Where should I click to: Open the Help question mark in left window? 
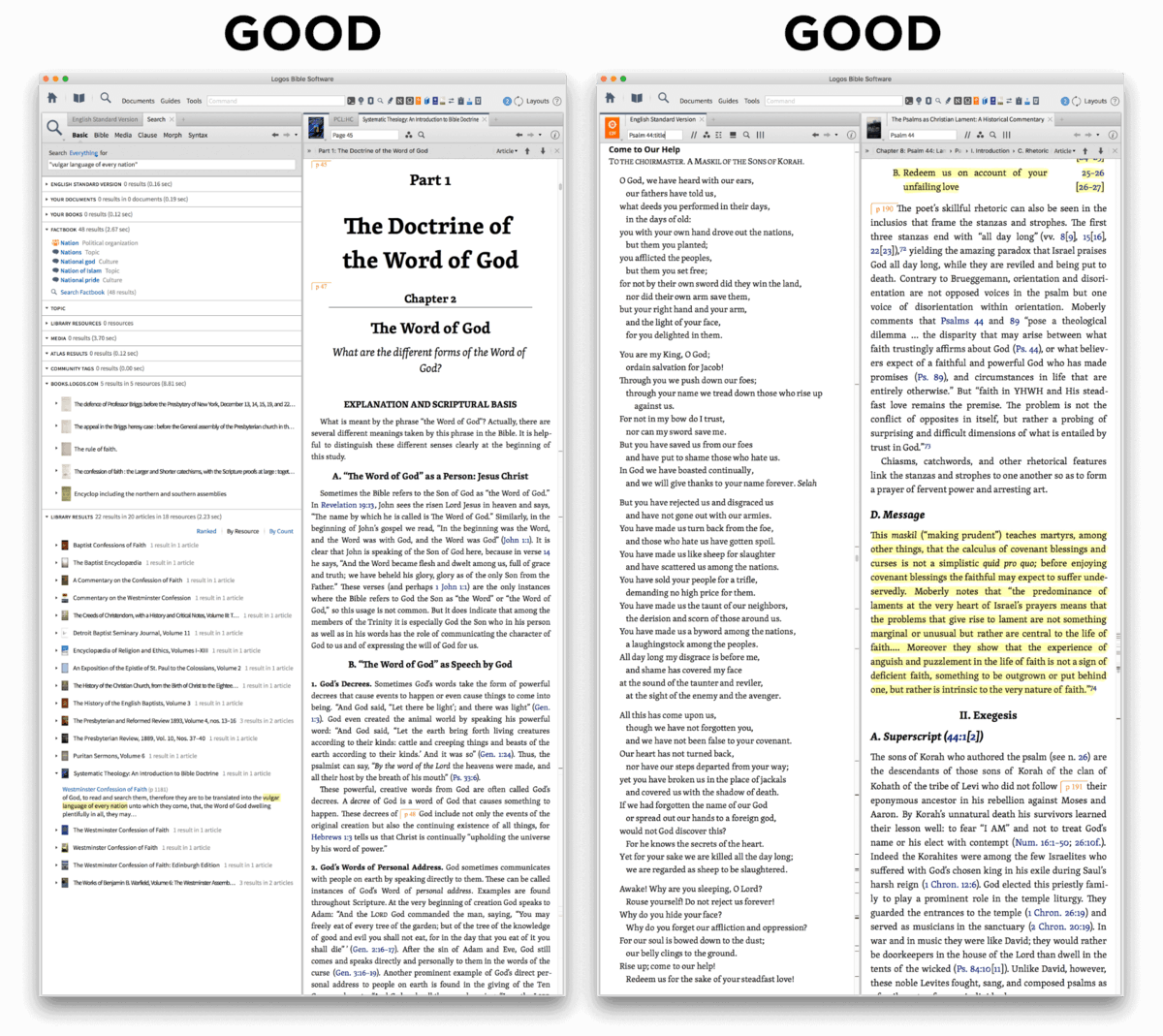(556, 101)
